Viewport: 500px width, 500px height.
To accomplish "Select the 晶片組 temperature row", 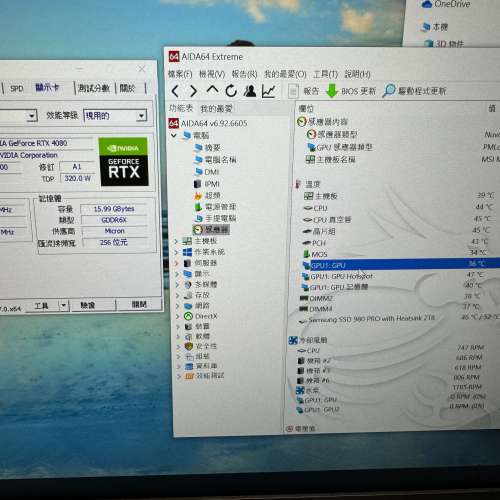I will tap(400, 231).
